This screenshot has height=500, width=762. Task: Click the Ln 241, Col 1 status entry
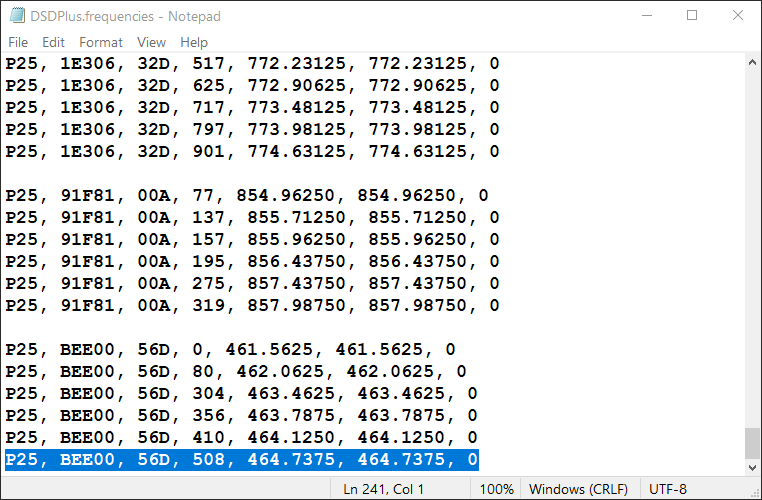(x=383, y=489)
